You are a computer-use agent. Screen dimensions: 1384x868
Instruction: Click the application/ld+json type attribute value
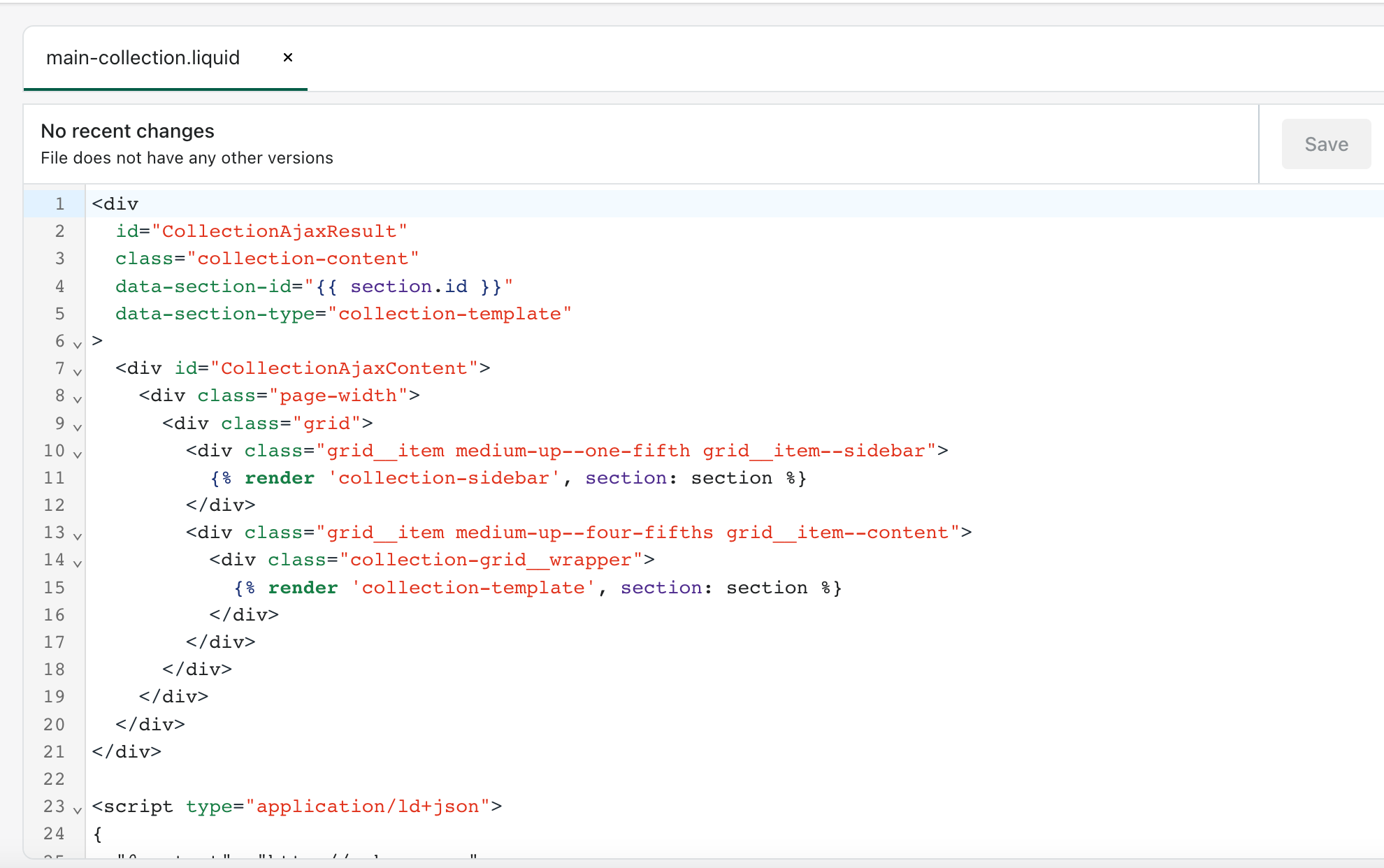[x=367, y=806]
